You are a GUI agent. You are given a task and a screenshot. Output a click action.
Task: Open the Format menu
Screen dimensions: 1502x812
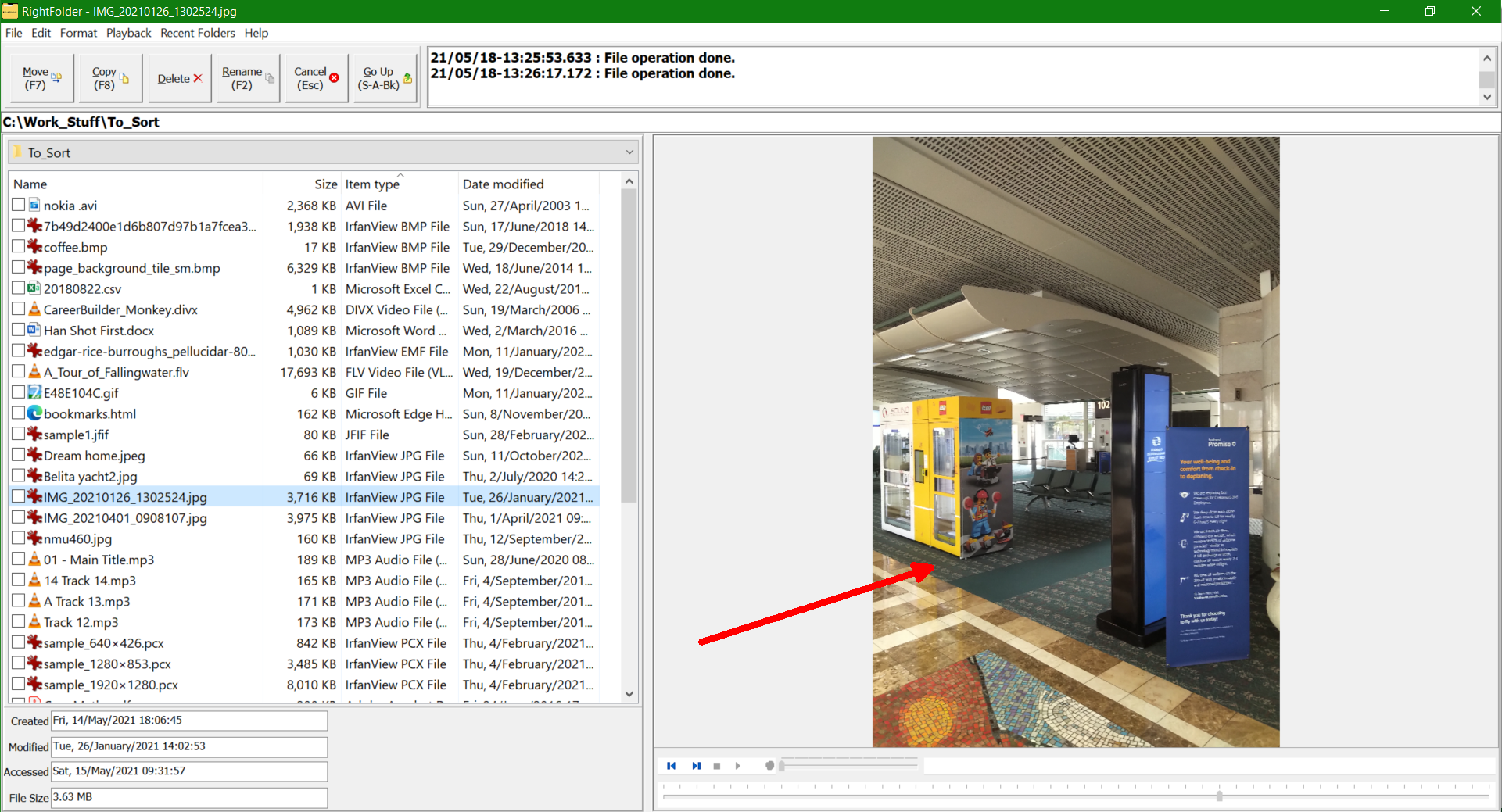[x=78, y=33]
